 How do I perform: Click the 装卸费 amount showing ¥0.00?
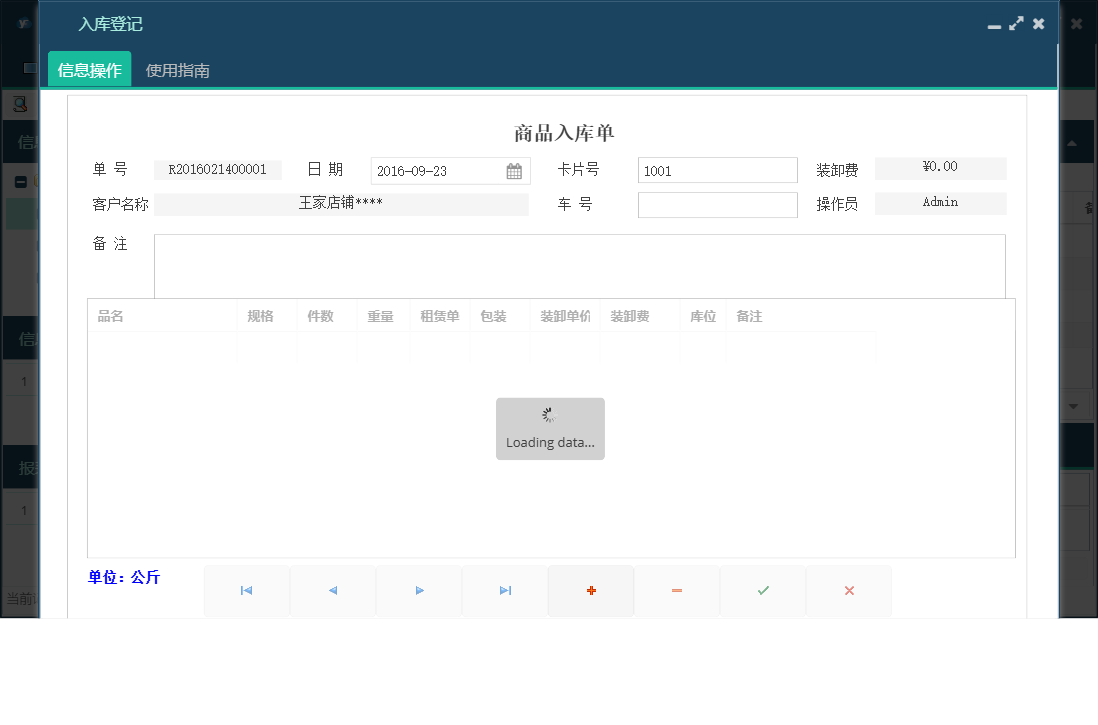(940, 168)
